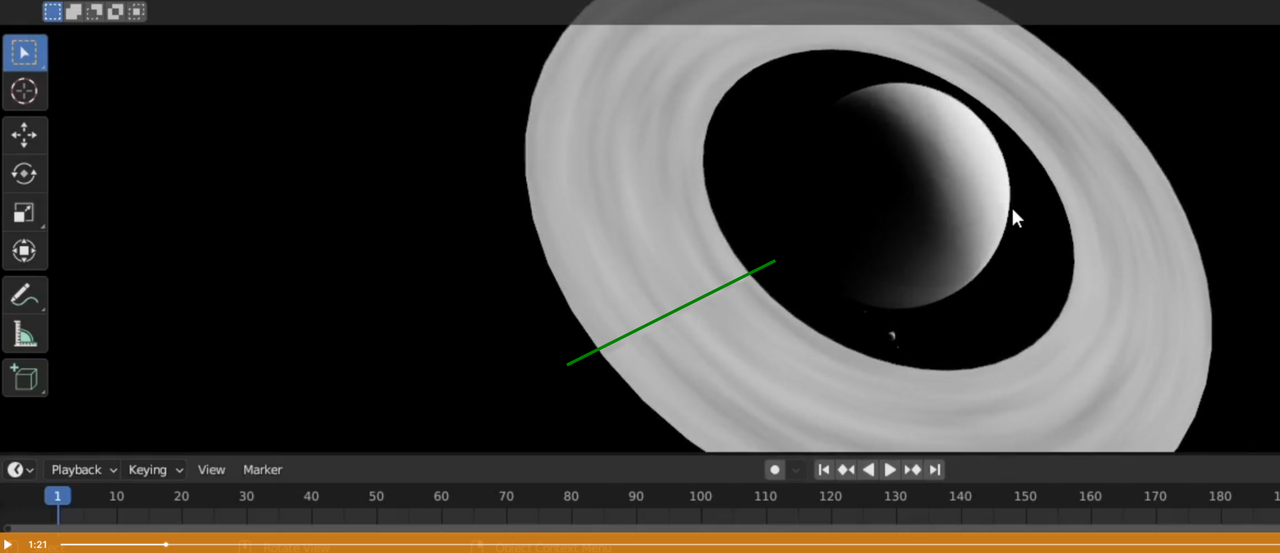Open the Keying popover
1280x553 pixels.
[154, 470]
